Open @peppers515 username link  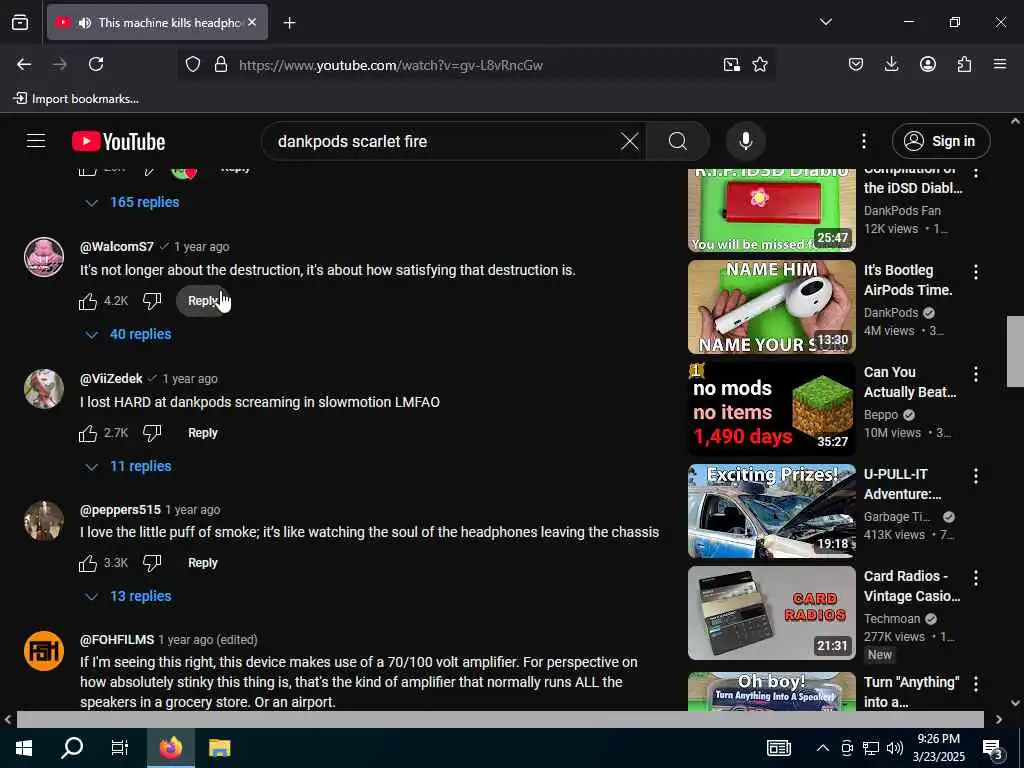(x=120, y=510)
